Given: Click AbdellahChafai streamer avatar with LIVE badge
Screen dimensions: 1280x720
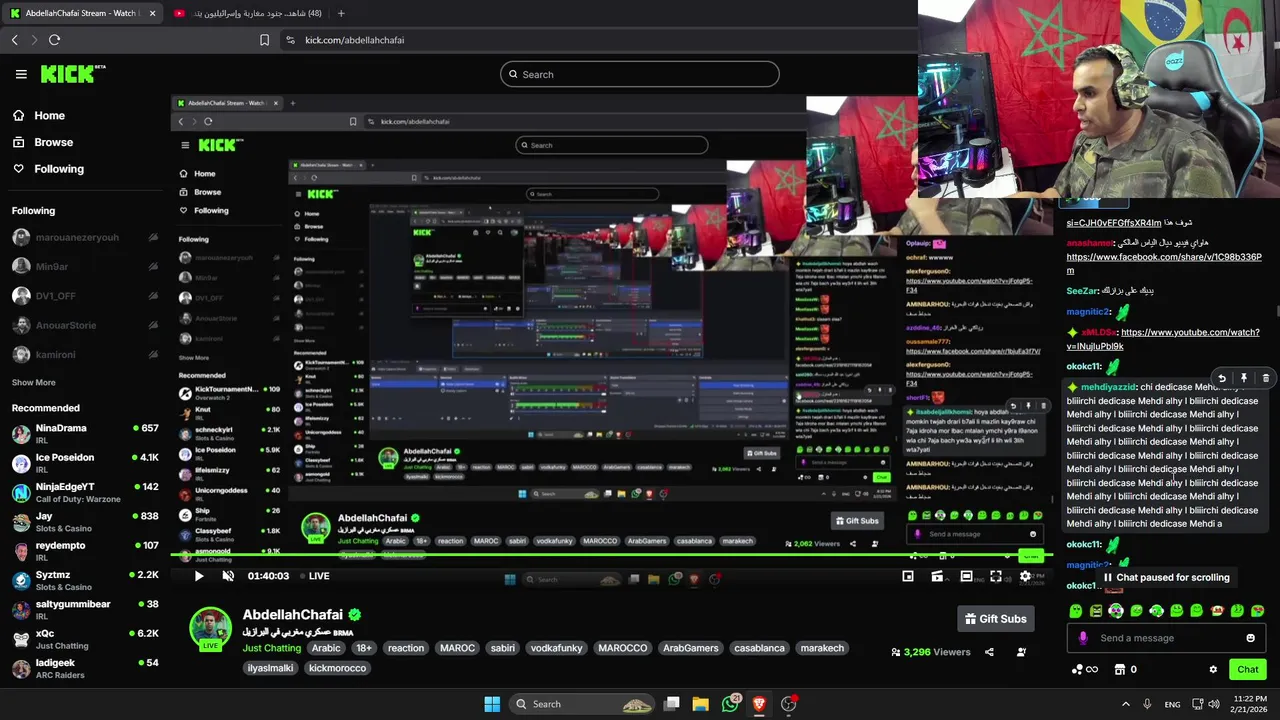Looking at the screenshot, I should 210,628.
